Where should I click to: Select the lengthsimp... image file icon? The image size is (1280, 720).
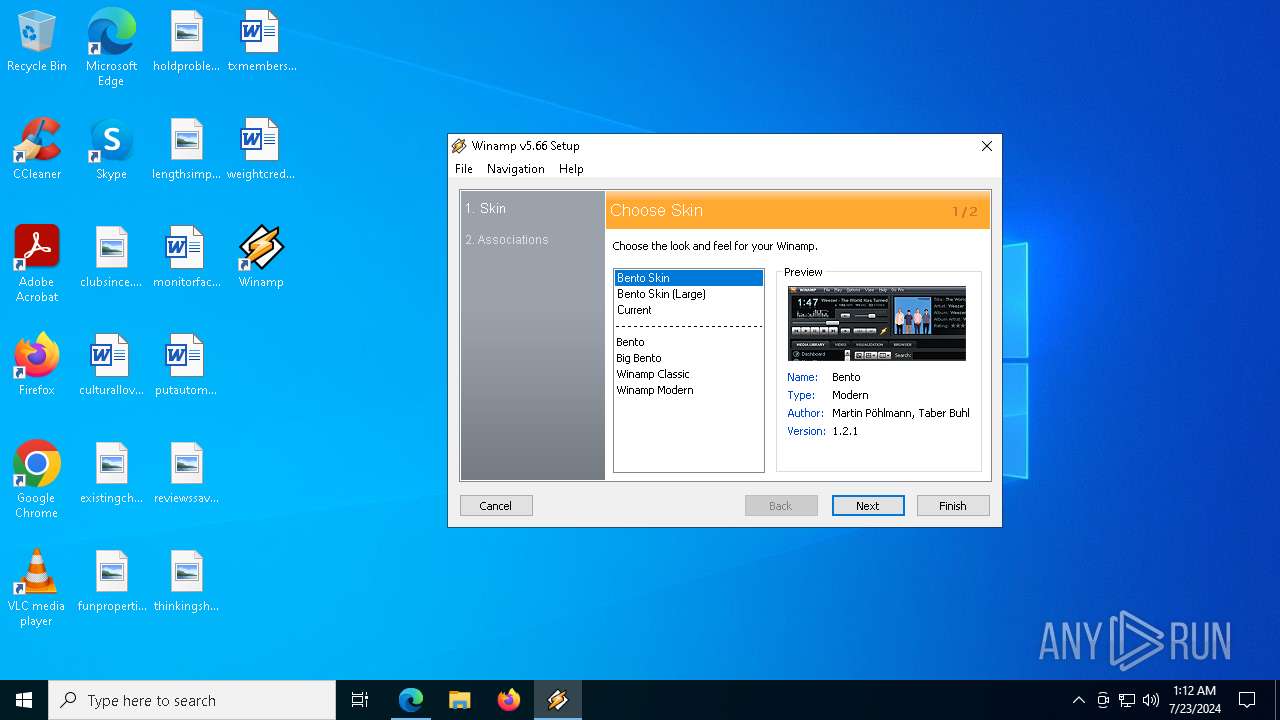coord(186,150)
